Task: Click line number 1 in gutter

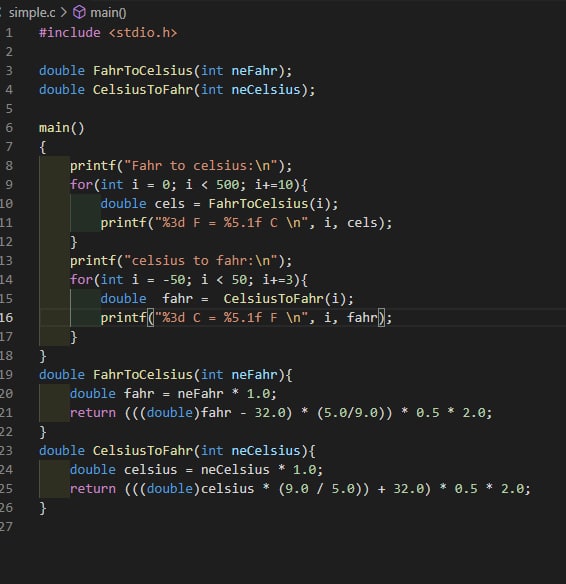Action: (x=9, y=33)
